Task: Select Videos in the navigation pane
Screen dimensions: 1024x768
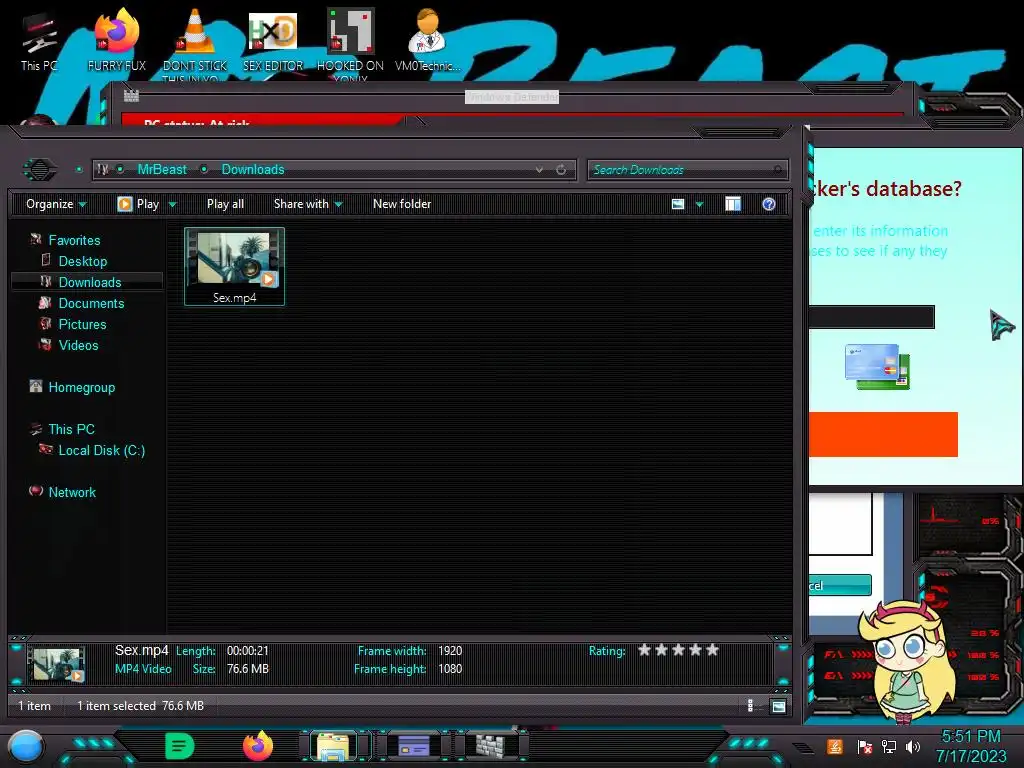Action: (x=78, y=345)
